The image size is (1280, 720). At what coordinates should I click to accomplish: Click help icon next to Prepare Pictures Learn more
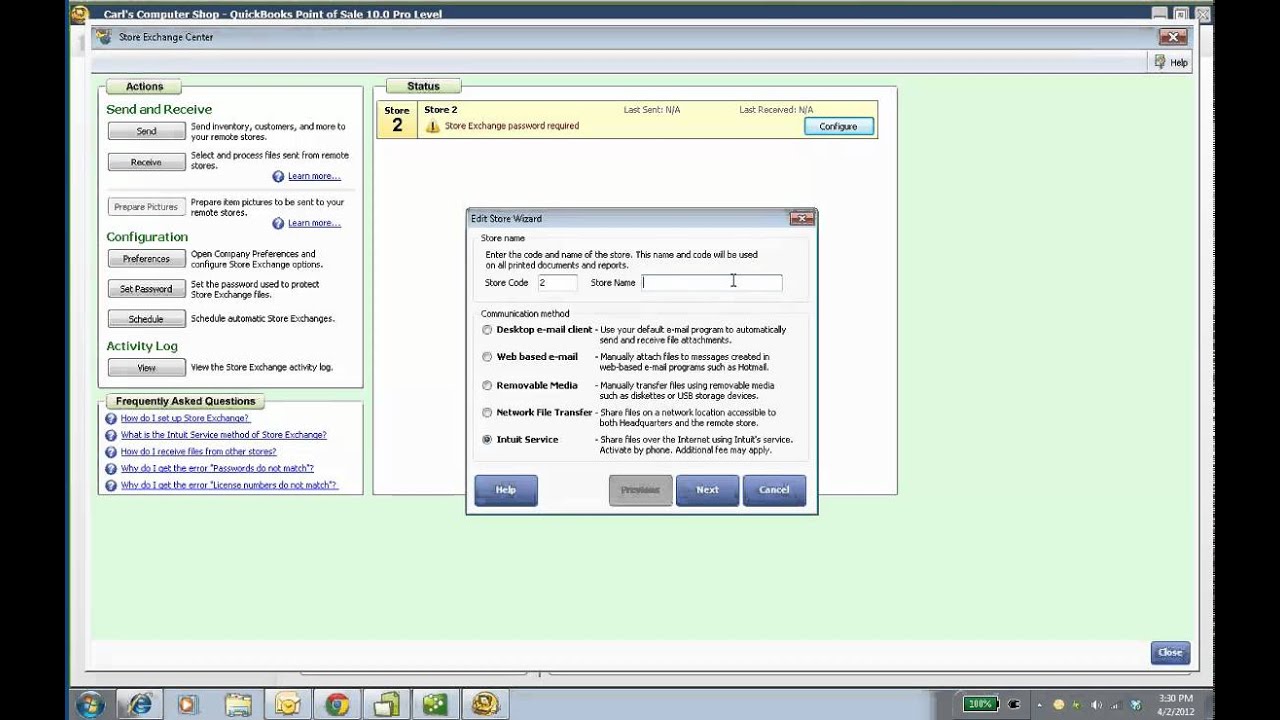(x=278, y=223)
